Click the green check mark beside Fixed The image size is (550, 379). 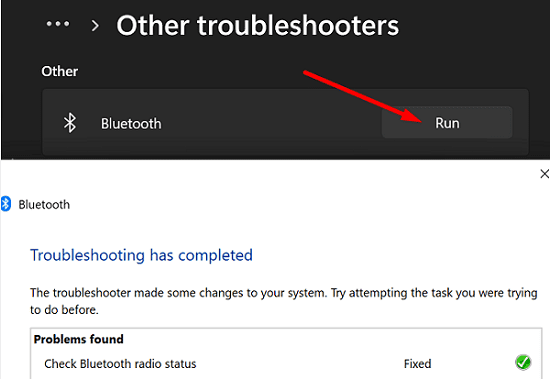click(x=523, y=363)
